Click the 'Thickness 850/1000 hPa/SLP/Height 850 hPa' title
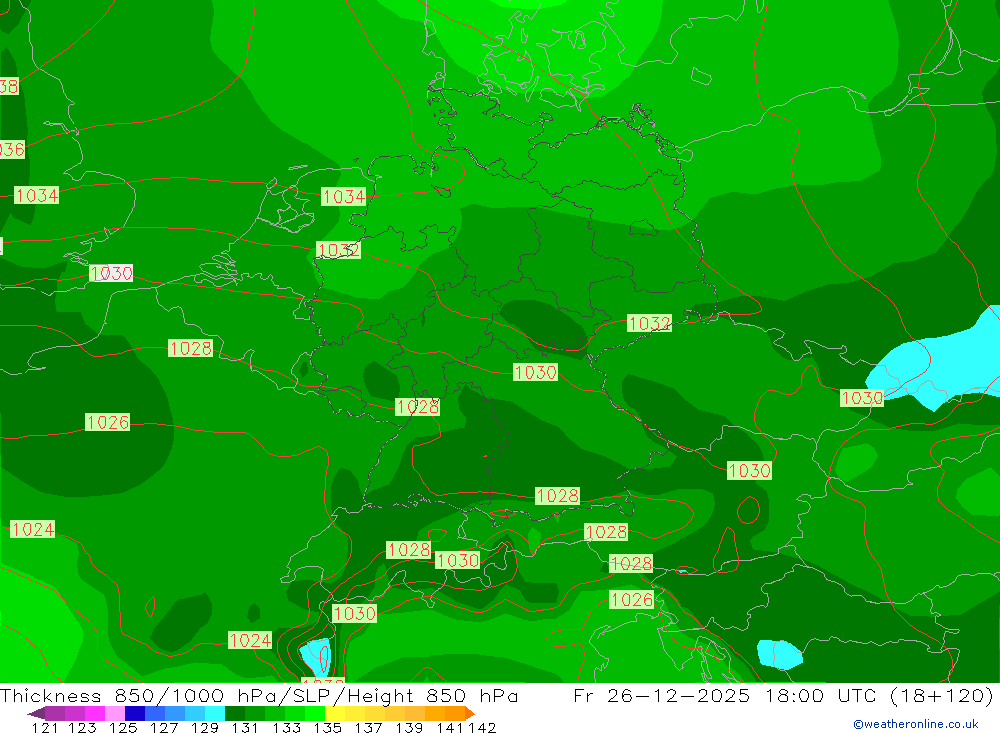Screen dimensions: 1000x733 point(259,695)
